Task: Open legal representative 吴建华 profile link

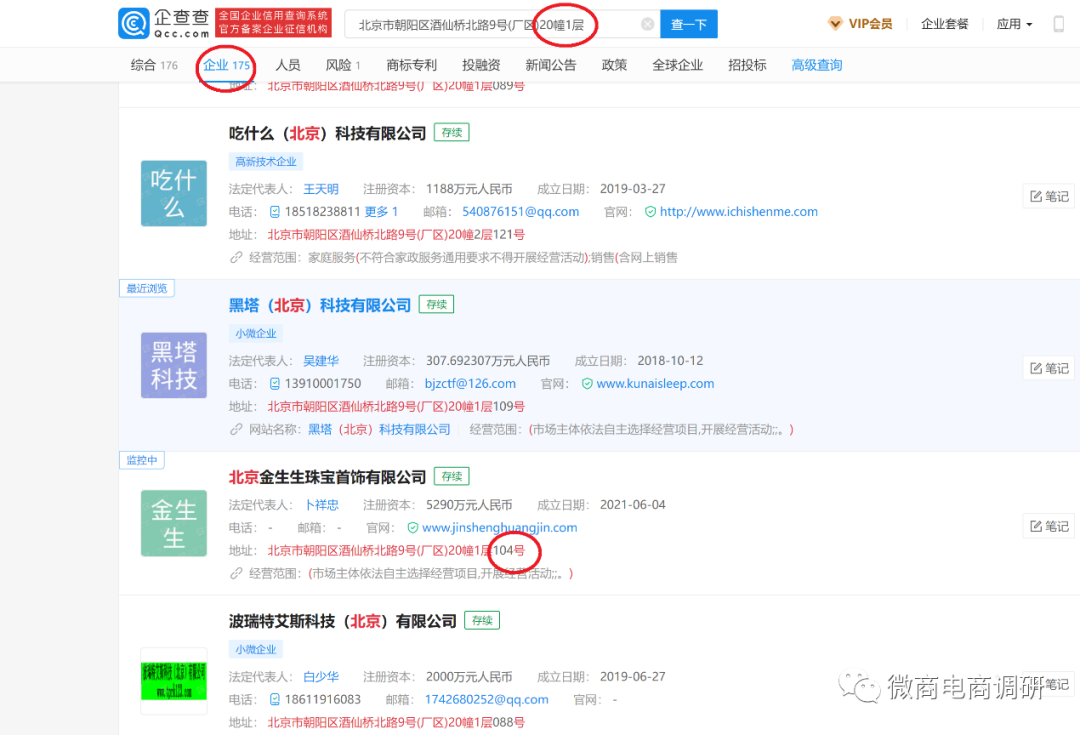Action: pos(321,361)
